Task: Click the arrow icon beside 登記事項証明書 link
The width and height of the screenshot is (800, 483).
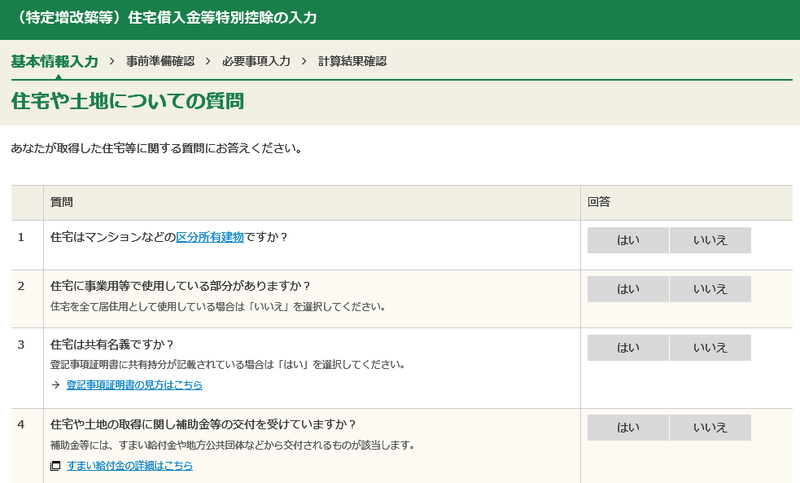Action: pyautogui.click(x=56, y=385)
